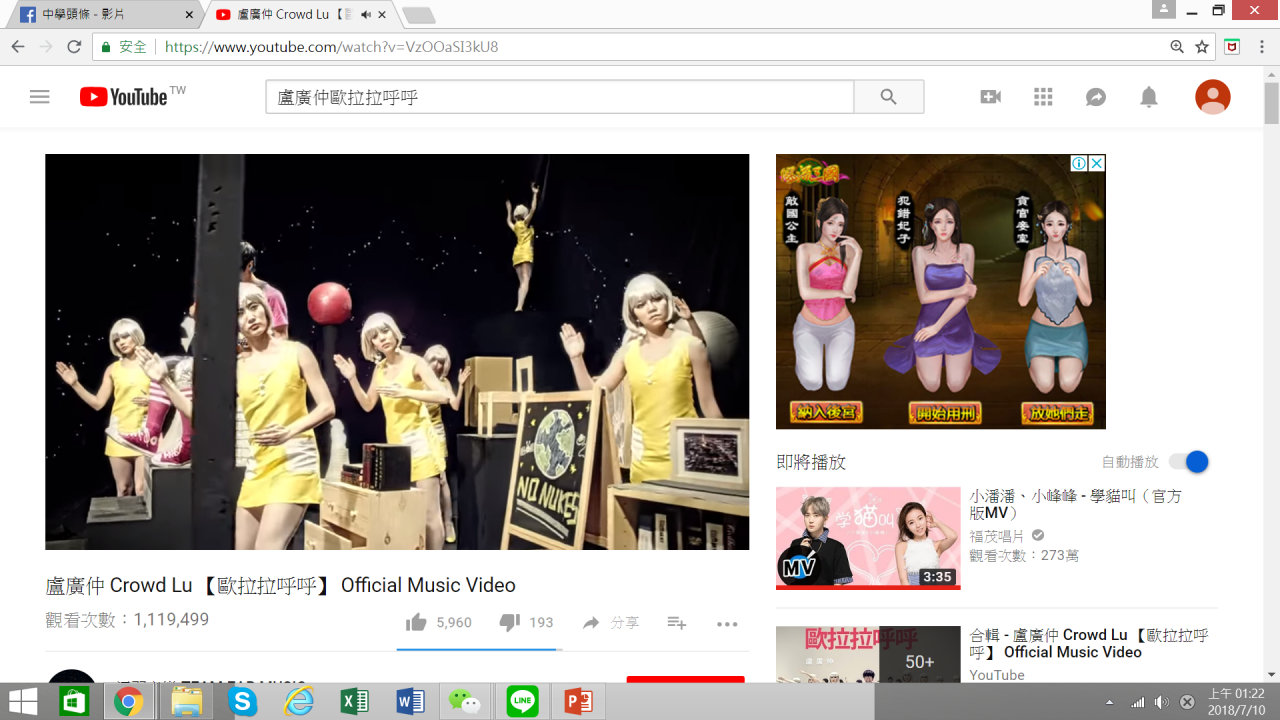
Task: Click the volume speaker in system tray
Action: [x=1161, y=702]
